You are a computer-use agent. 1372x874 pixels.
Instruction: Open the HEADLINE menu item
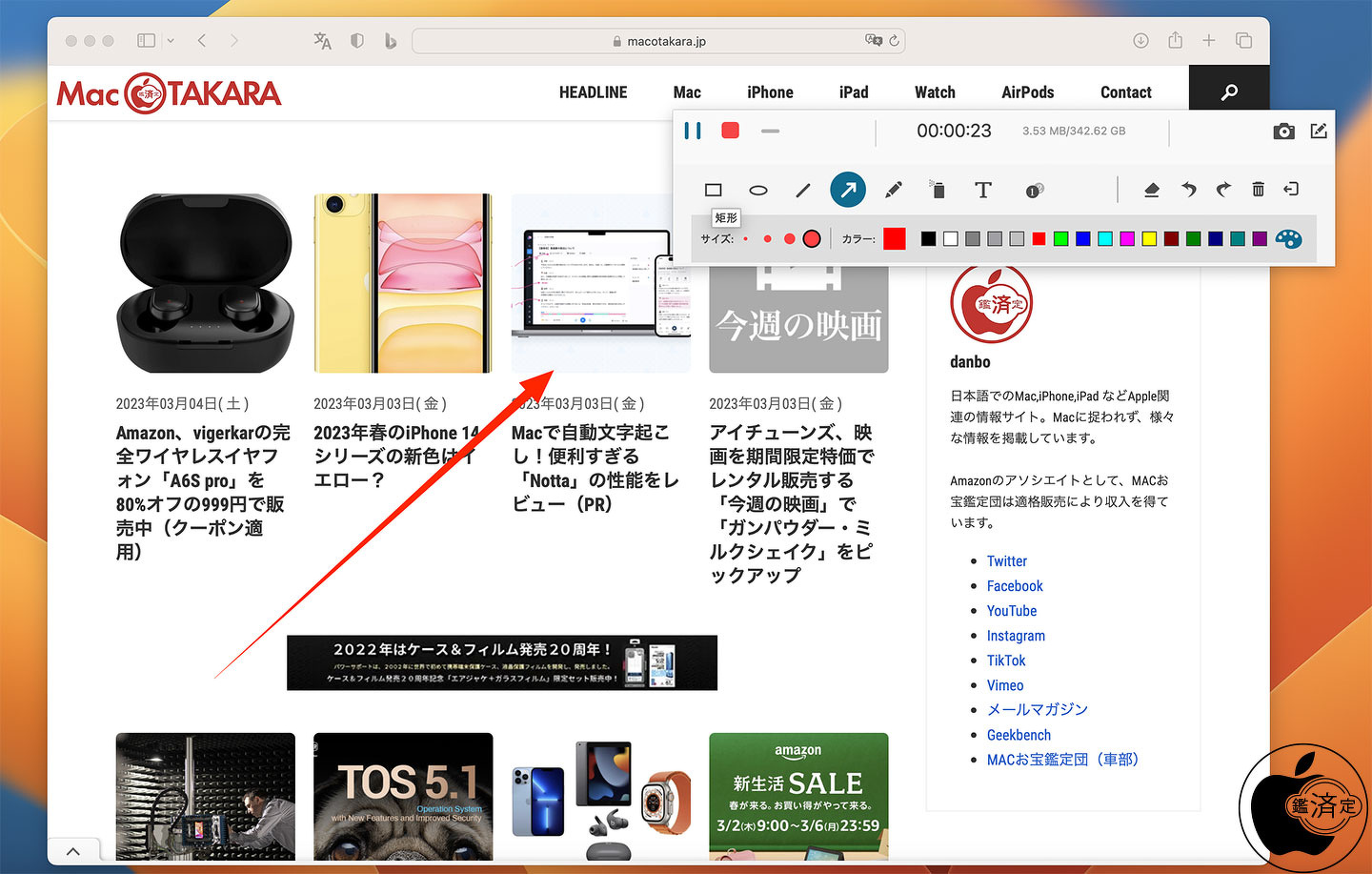click(593, 92)
